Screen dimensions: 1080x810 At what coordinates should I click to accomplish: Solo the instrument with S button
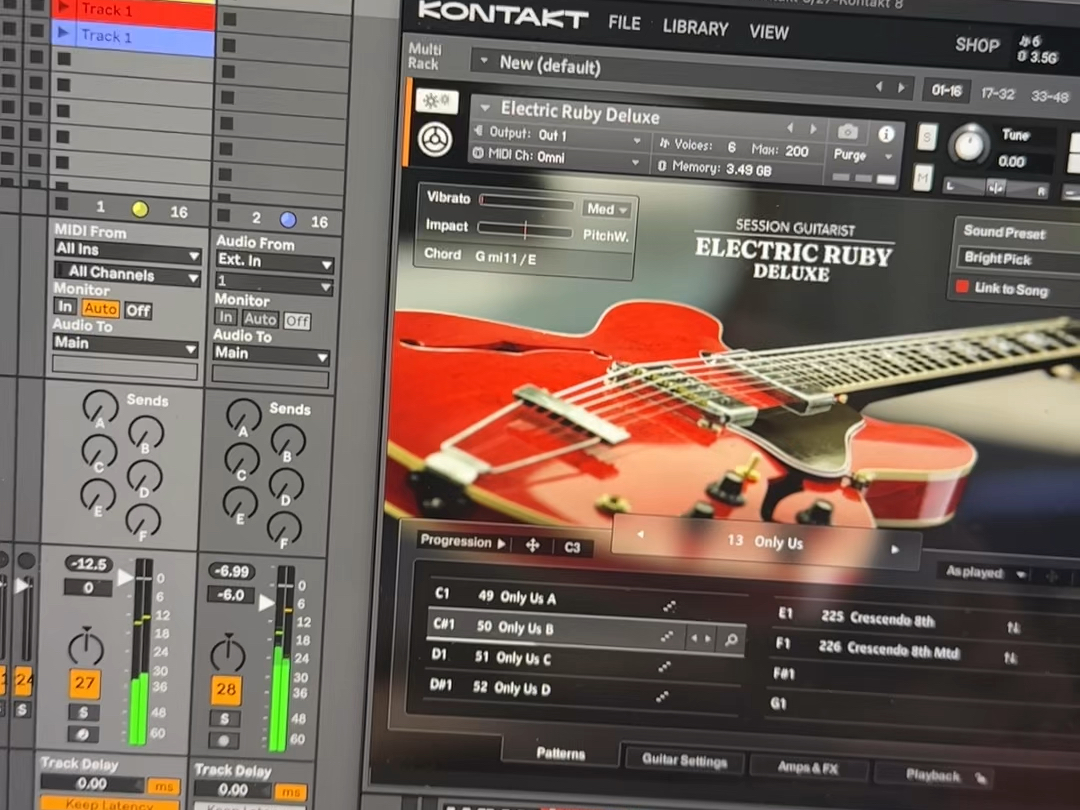click(x=927, y=136)
